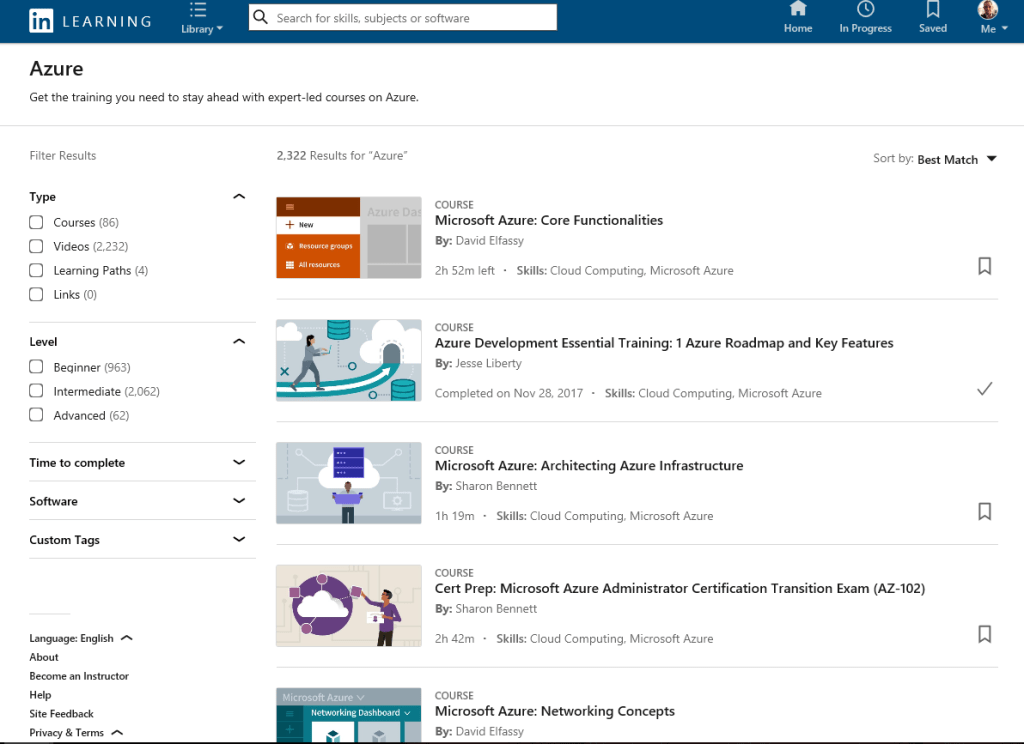Open Microsoft Azure: Architecting Azure Infrastructure title
Image resolution: width=1024 pixels, height=744 pixels.
(x=589, y=466)
